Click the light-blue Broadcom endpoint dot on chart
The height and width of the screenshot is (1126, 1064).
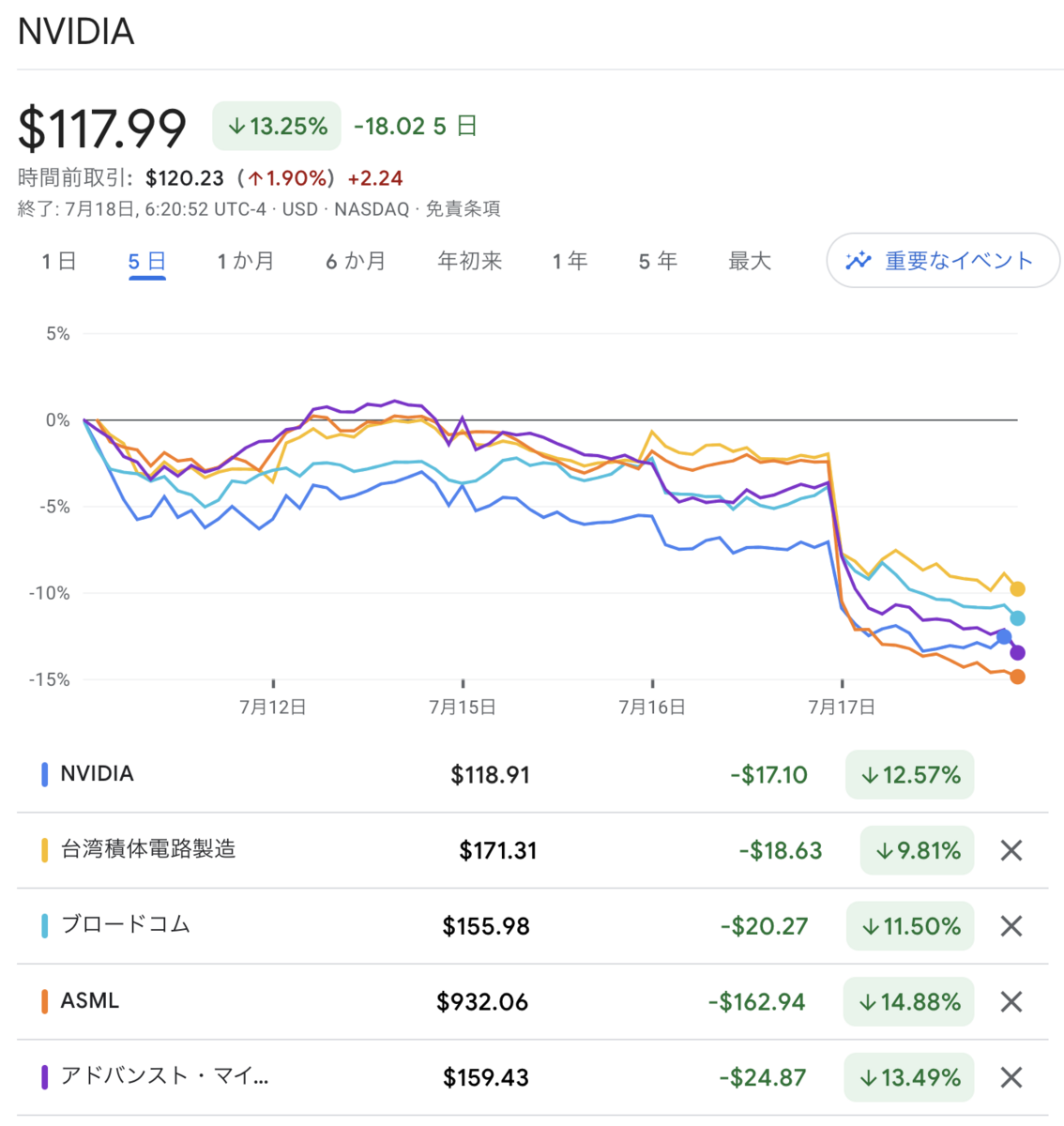coord(1017,618)
